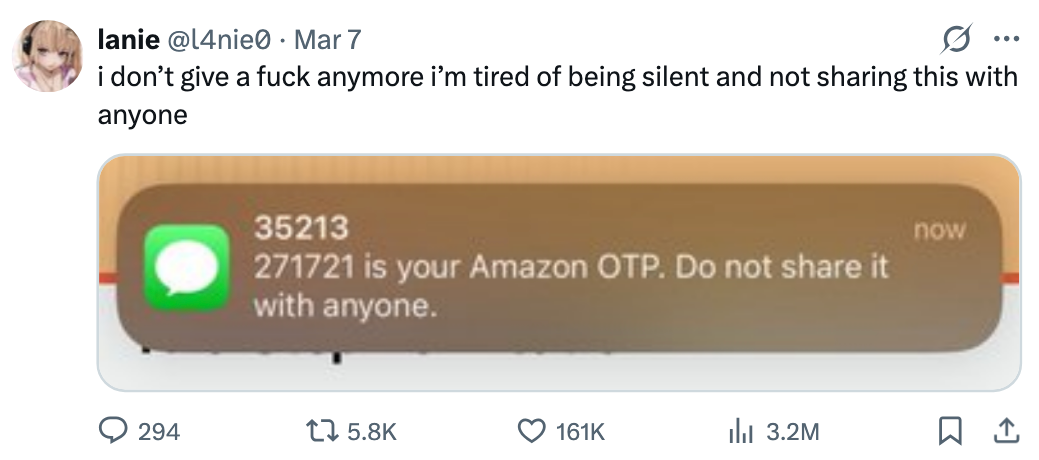Like the tweet with heart icon
Viewport: 1039px width, 460px height.
point(531,431)
